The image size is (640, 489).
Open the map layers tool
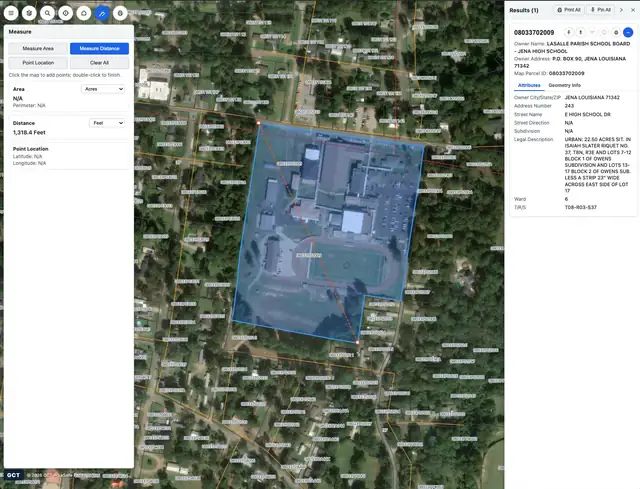[29, 13]
